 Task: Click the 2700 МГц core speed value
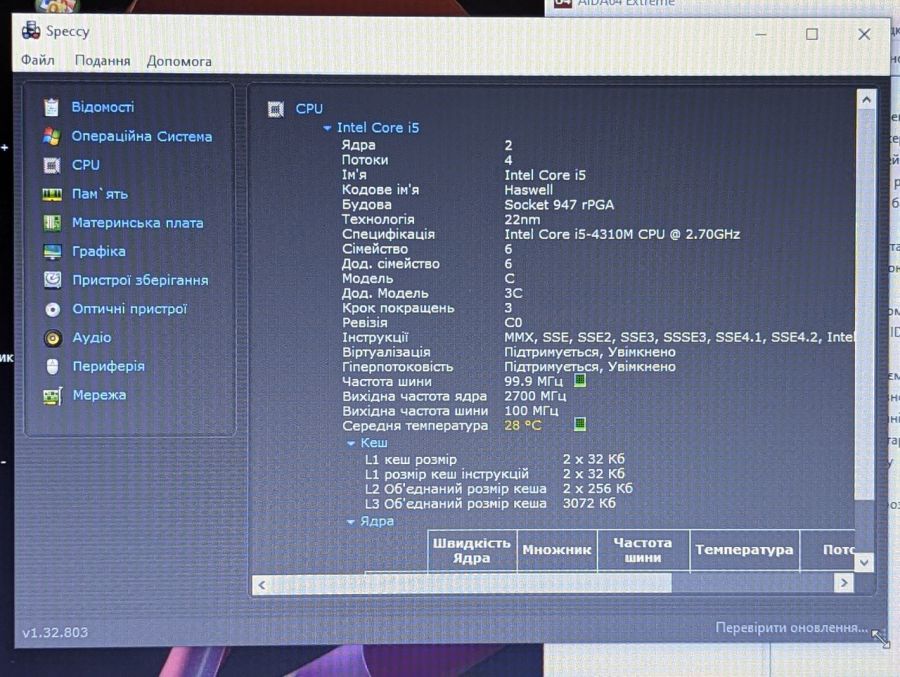(535, 396)
